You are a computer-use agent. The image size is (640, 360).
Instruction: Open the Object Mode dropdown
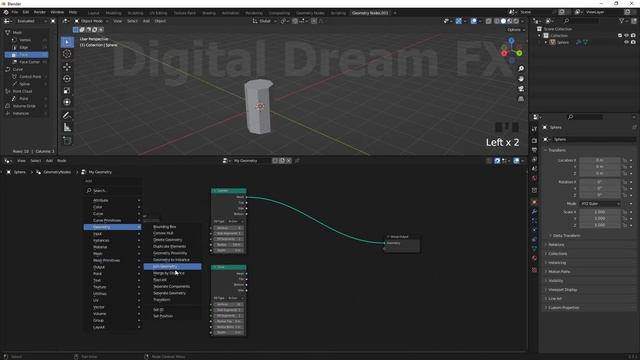[91, 21]
